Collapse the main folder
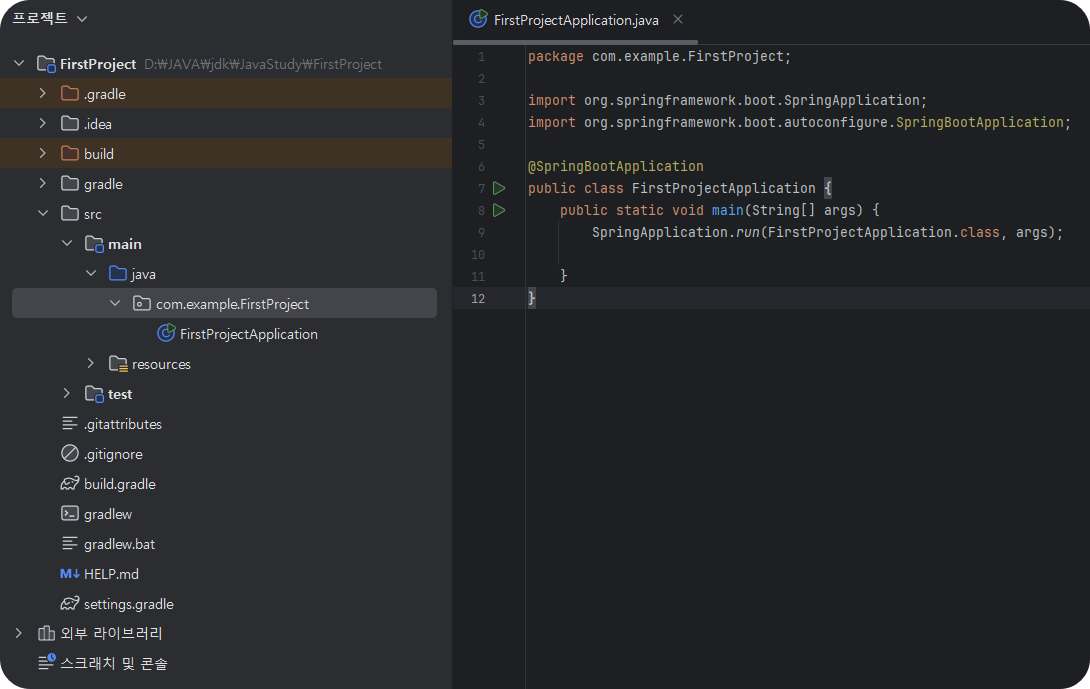The width and height of the screenshot is (1090, 689). (x=67, y=243)
